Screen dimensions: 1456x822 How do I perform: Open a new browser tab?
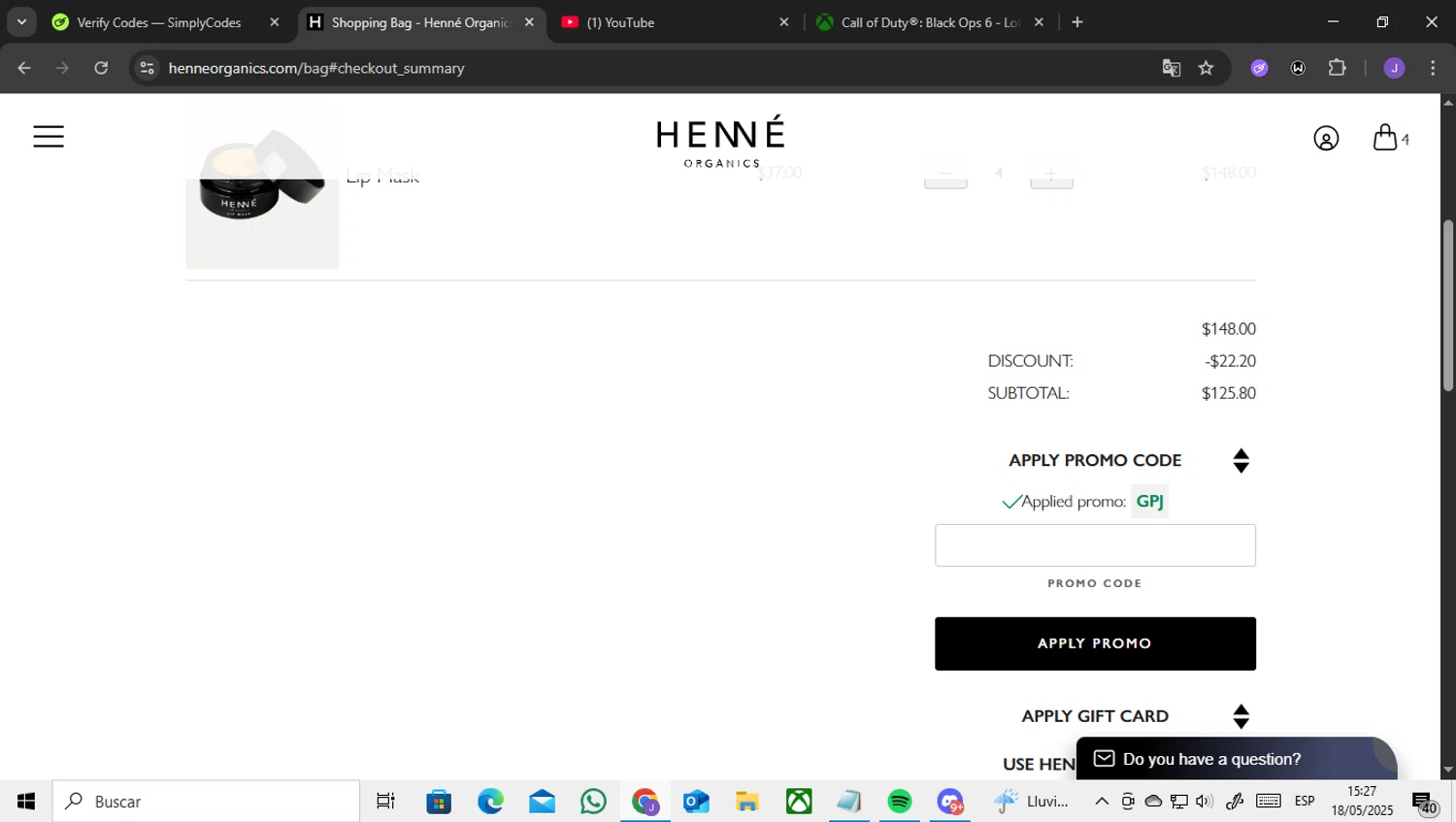pos(1077,22)
